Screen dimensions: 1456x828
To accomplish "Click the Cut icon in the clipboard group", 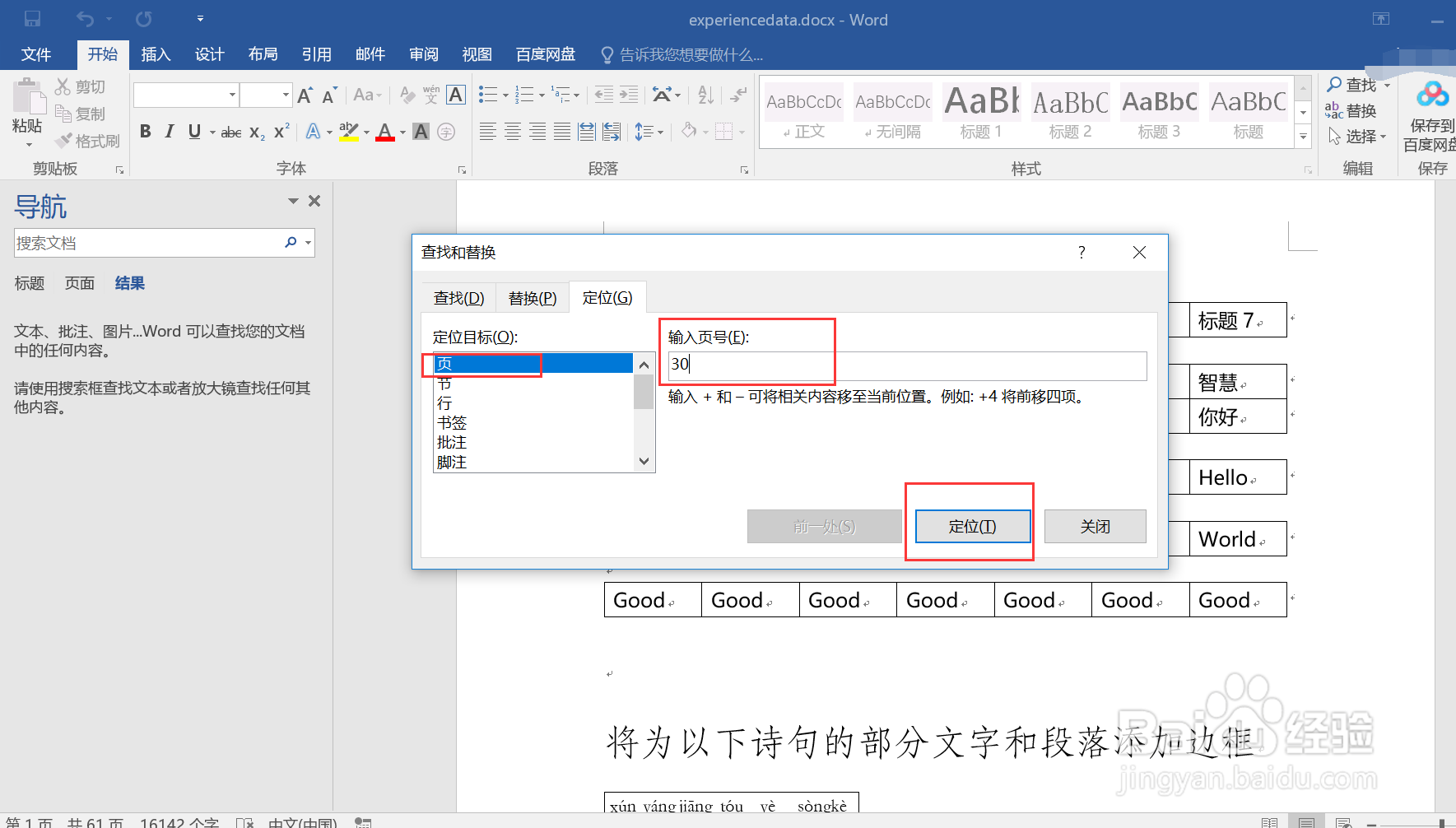I will coord(62,86).
